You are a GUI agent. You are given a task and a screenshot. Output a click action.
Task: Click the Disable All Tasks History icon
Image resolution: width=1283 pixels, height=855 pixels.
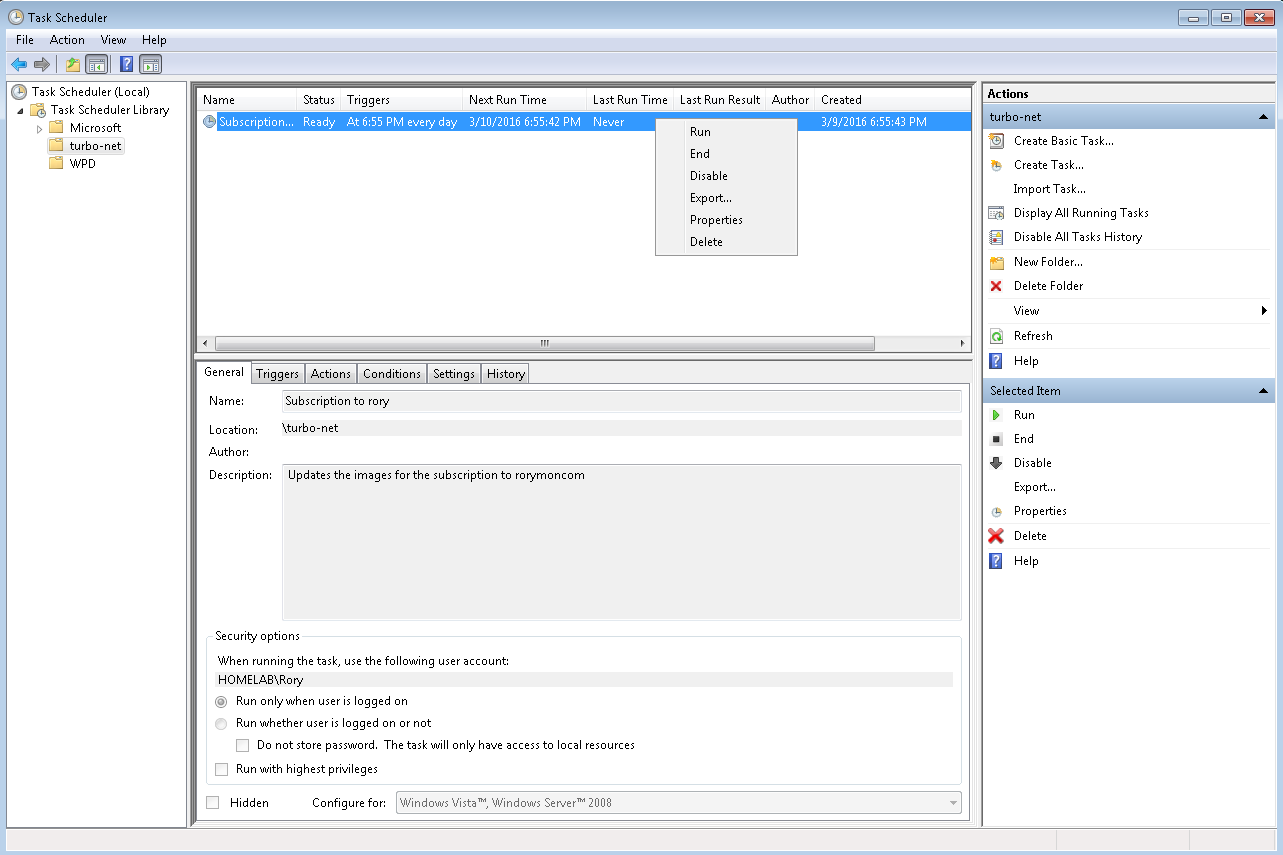pos(994,237)
